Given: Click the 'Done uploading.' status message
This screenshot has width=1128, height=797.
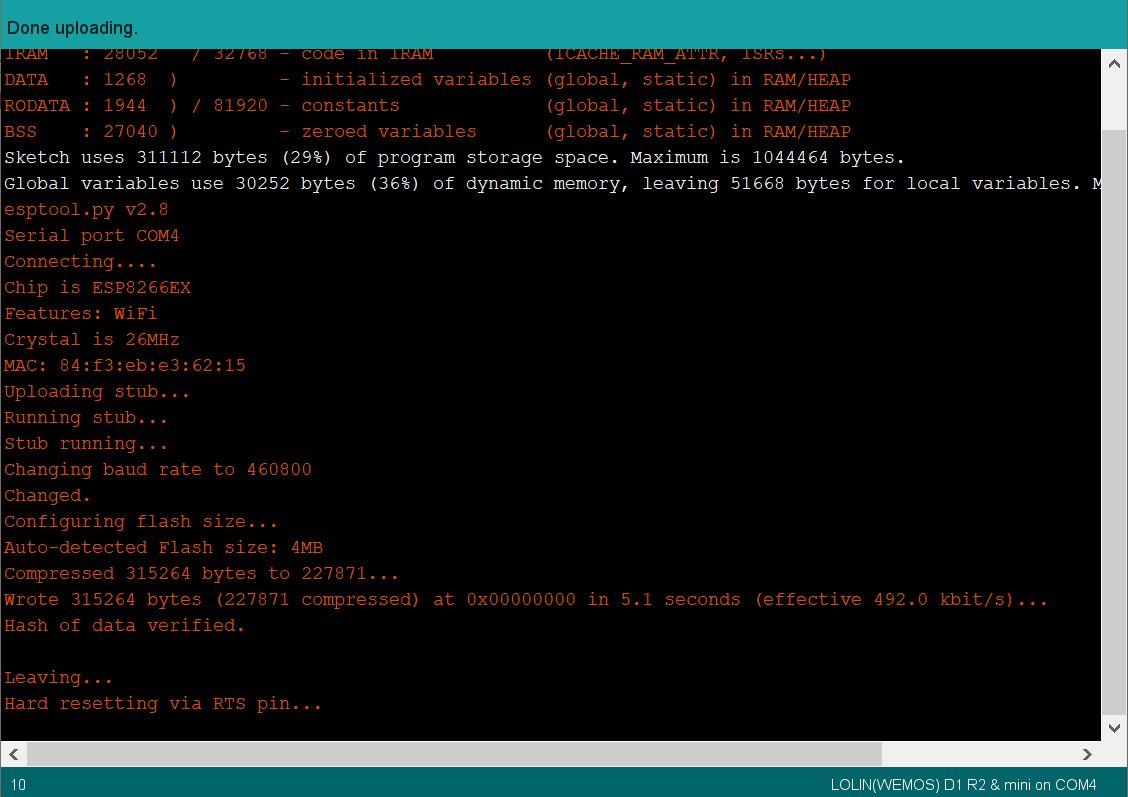Looking at the screenshot, I should click(72, 28).
